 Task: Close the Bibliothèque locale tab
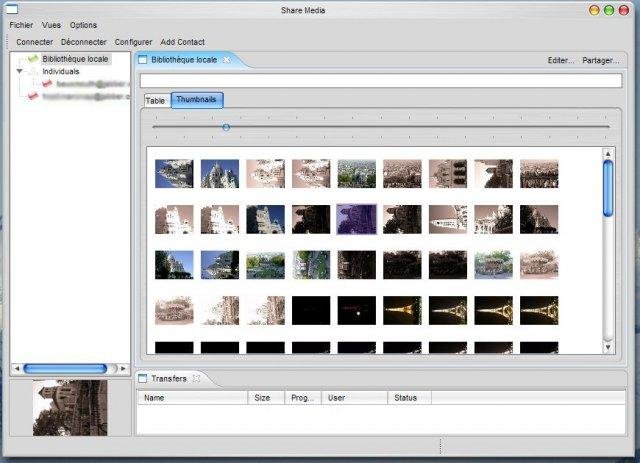click(x=227, y=60)
